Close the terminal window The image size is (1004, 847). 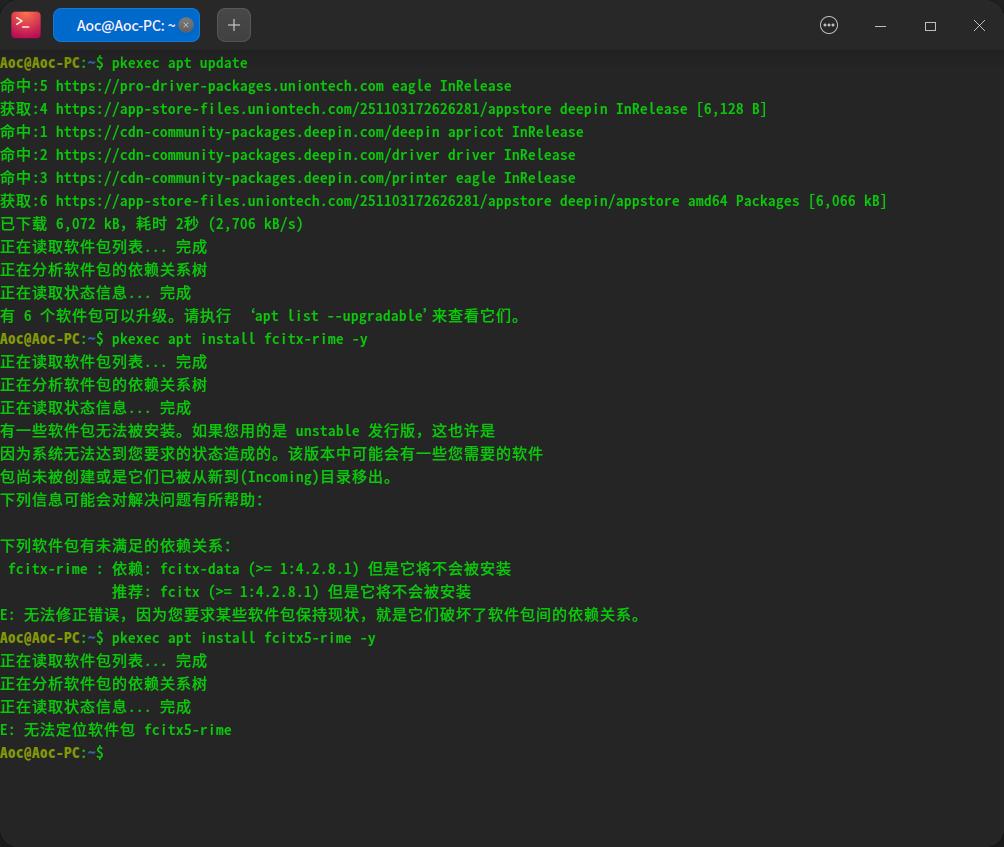pyautogui.click(x=979, y=26)
